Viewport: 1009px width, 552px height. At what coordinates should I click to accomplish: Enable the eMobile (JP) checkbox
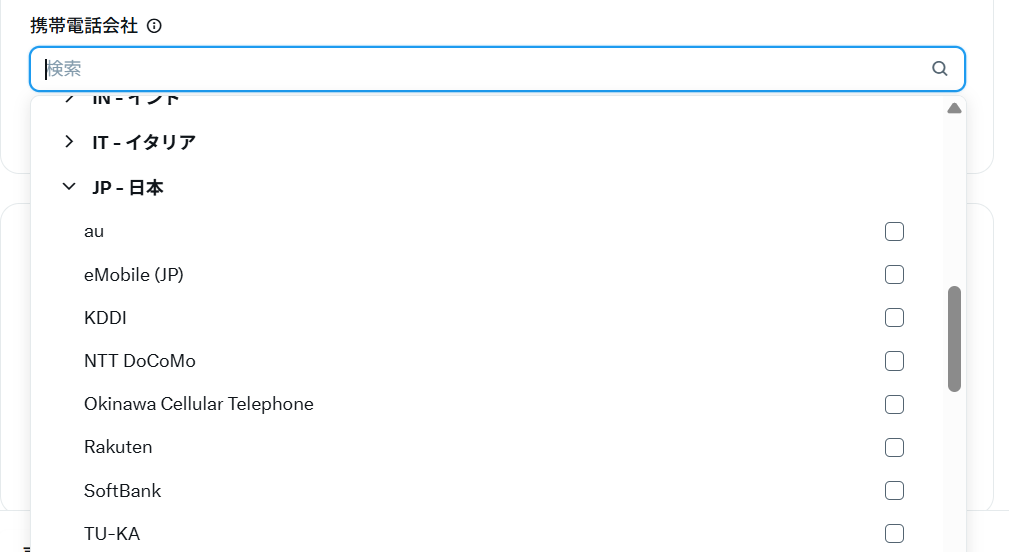[x=894, y=275]
